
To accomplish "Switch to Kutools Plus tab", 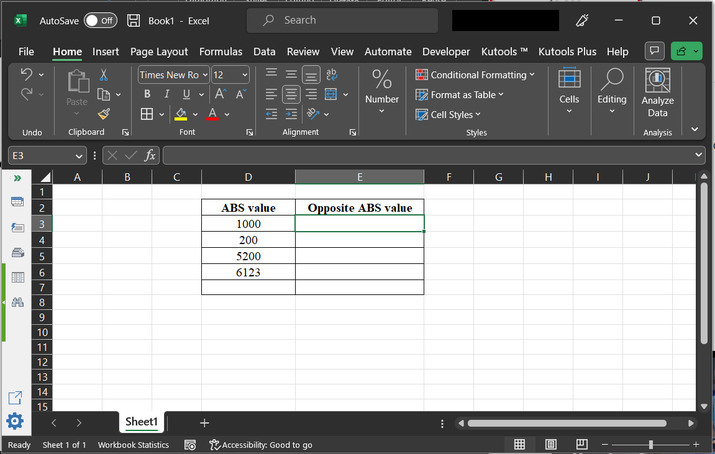I will coord(567,52).
